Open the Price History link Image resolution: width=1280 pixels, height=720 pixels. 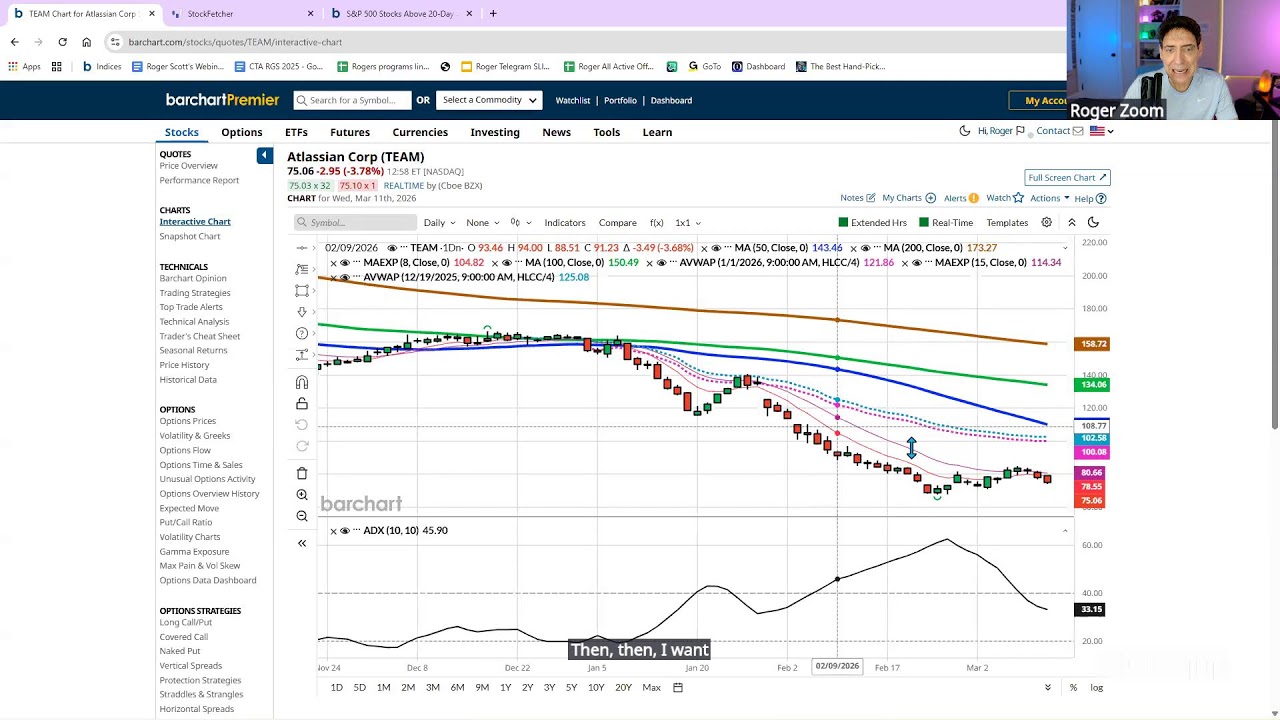click(184, 365)
